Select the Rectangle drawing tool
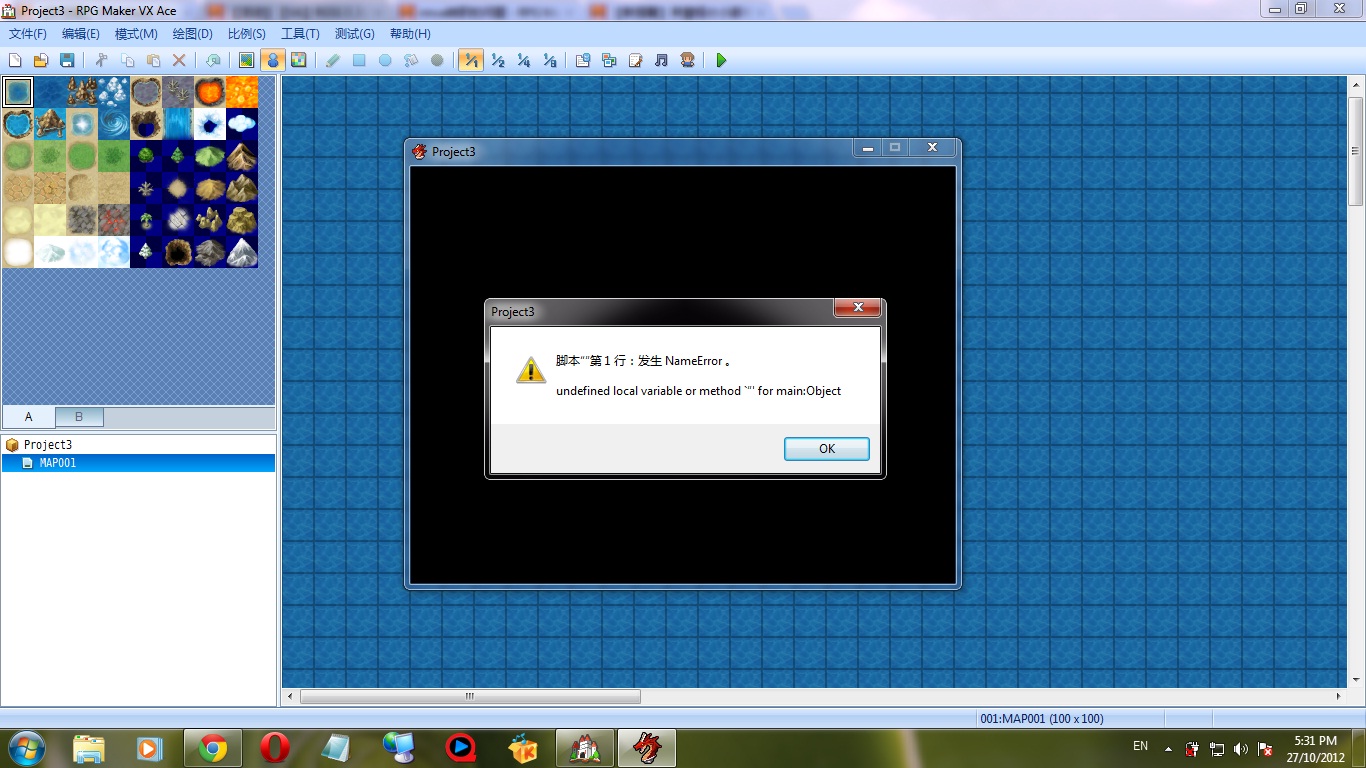The height and width of the screenshot is (768, 1366). (359, 60)
